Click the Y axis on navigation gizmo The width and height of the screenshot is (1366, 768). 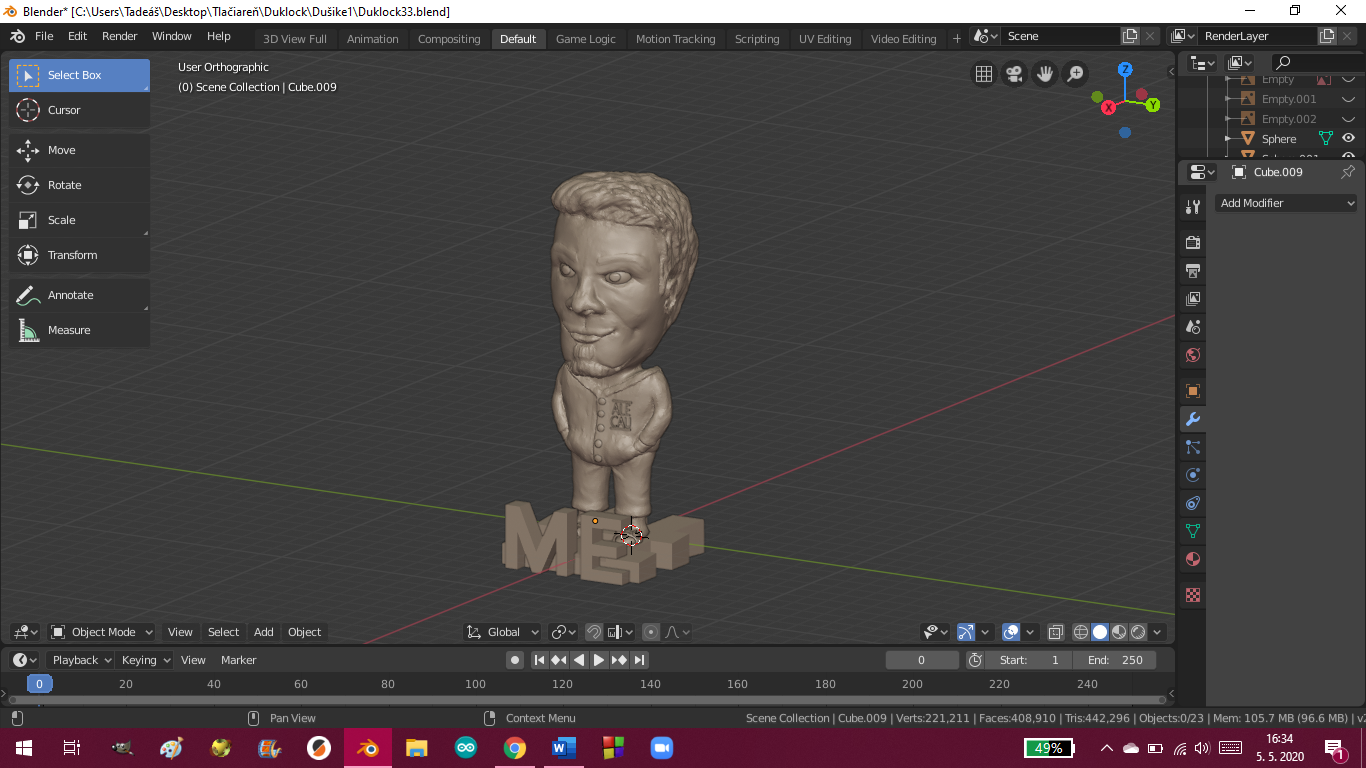pos(1153,105)
